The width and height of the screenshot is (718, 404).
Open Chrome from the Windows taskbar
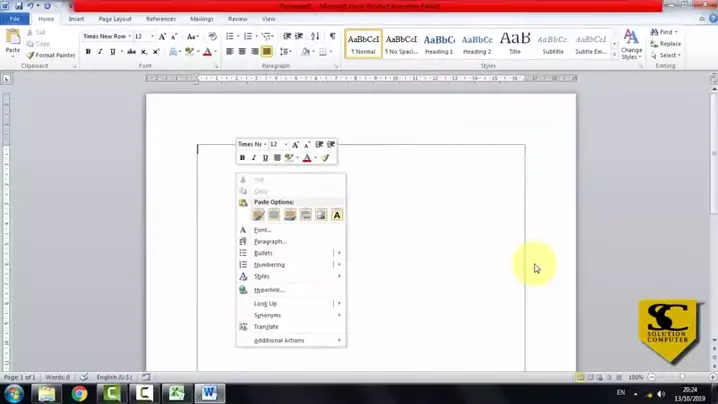tap(79, 393)
